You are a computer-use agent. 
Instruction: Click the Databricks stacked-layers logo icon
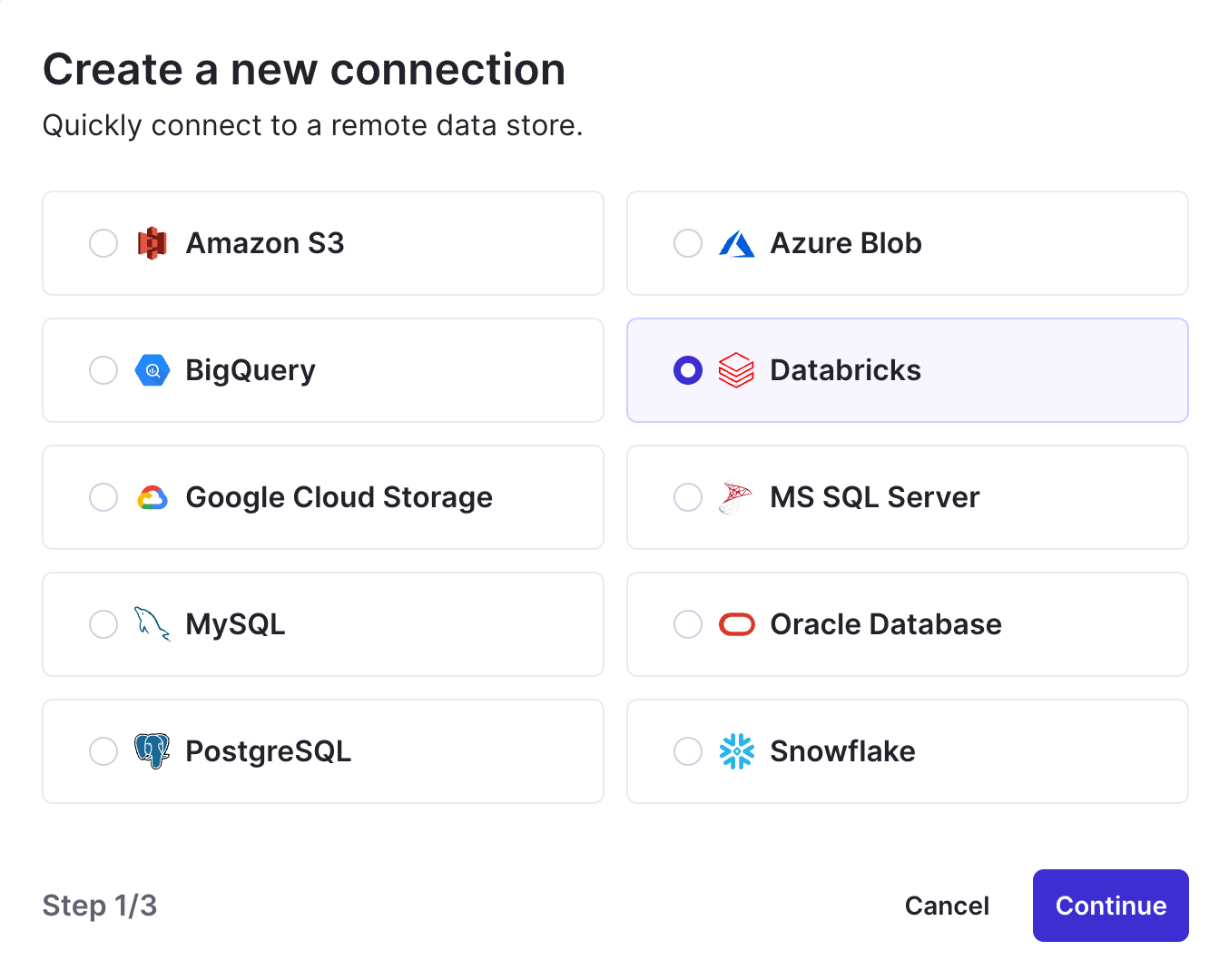click(x=737, y=370)
